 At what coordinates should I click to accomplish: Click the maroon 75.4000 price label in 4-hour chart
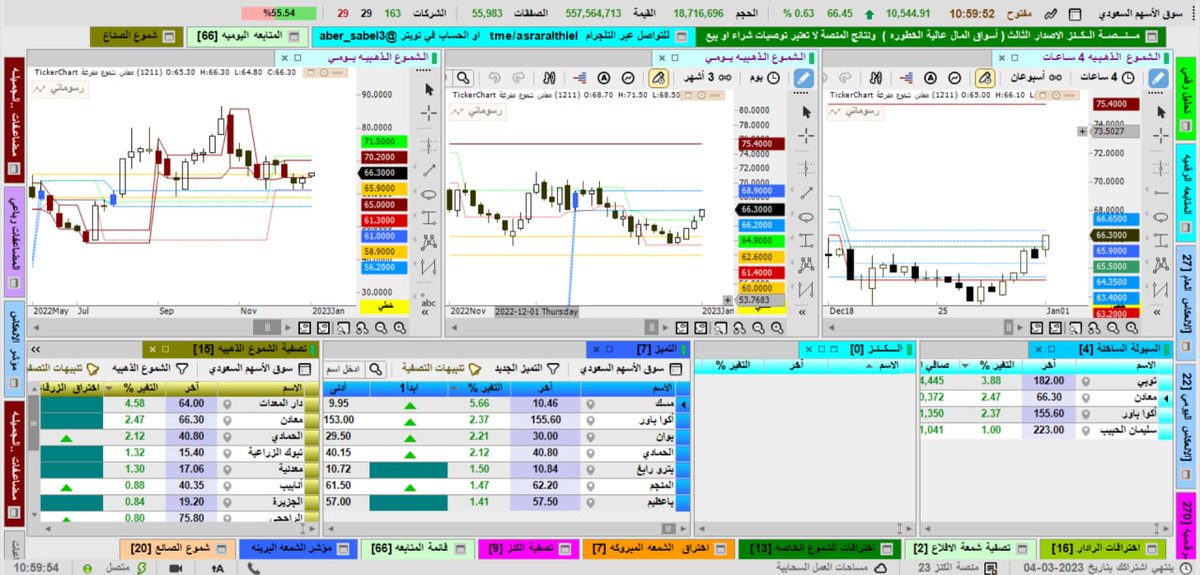1118,104
